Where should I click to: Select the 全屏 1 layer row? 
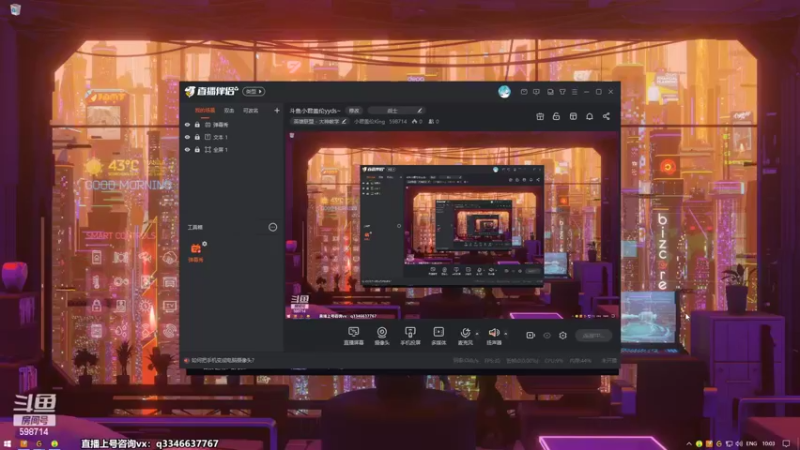232,150
